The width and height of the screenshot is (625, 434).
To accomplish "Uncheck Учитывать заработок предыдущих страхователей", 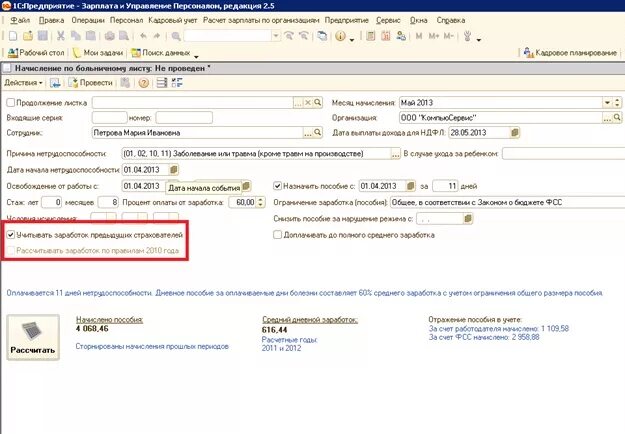I will [x=11, y=235].
